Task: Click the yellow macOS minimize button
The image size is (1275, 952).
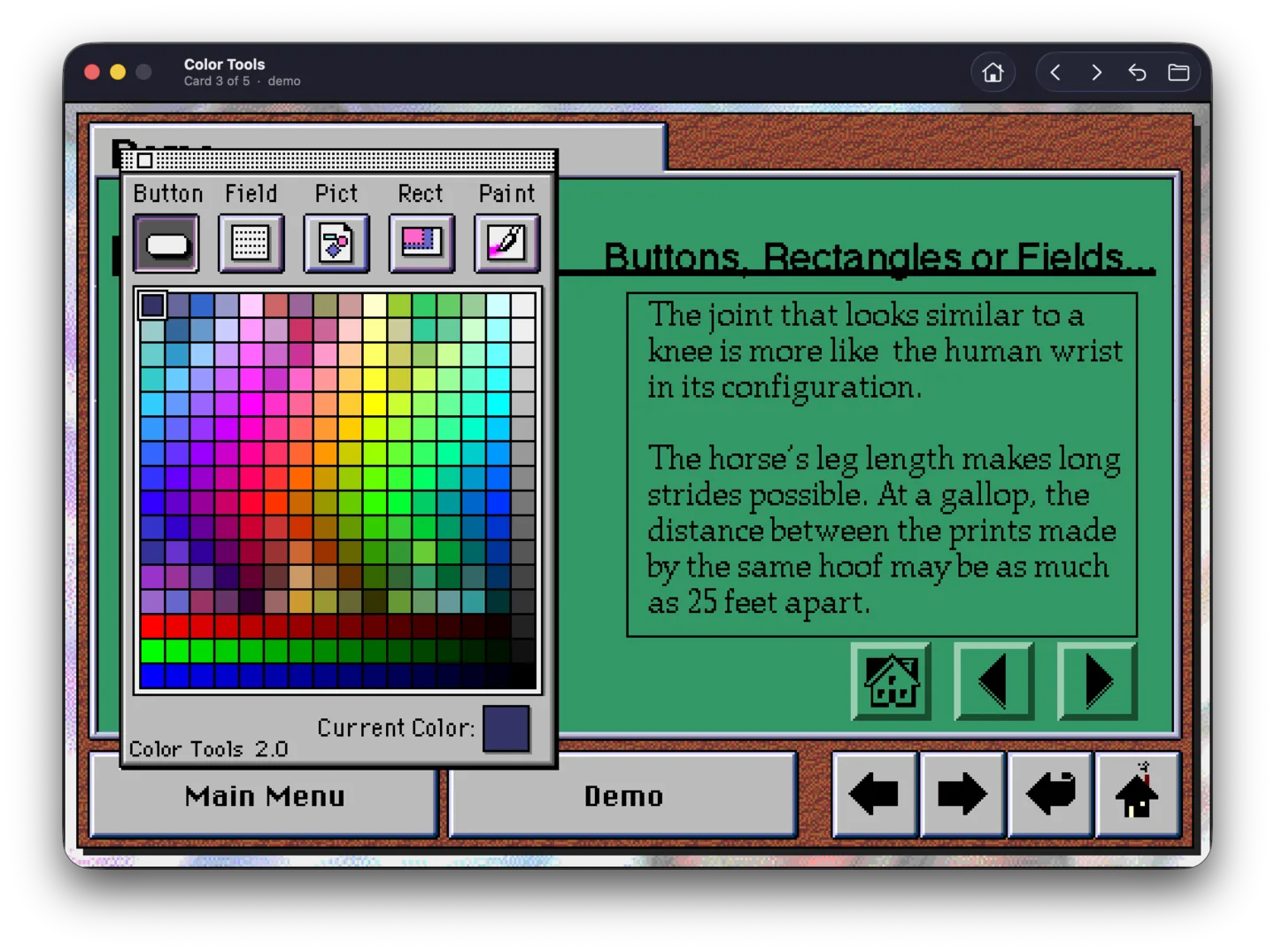Action: click(x=118, y=72)
